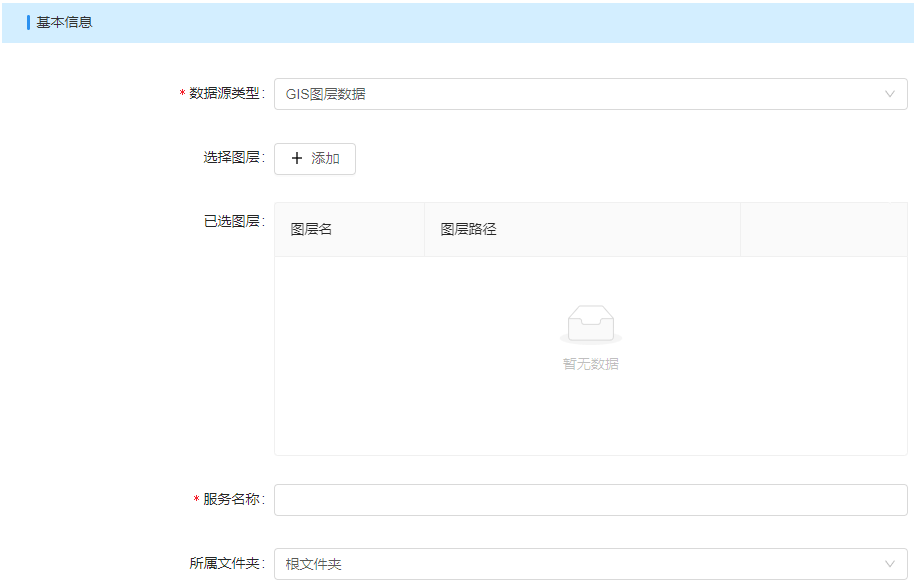
Task: Click the 选择图层 field label
Action: pos(232,158)
